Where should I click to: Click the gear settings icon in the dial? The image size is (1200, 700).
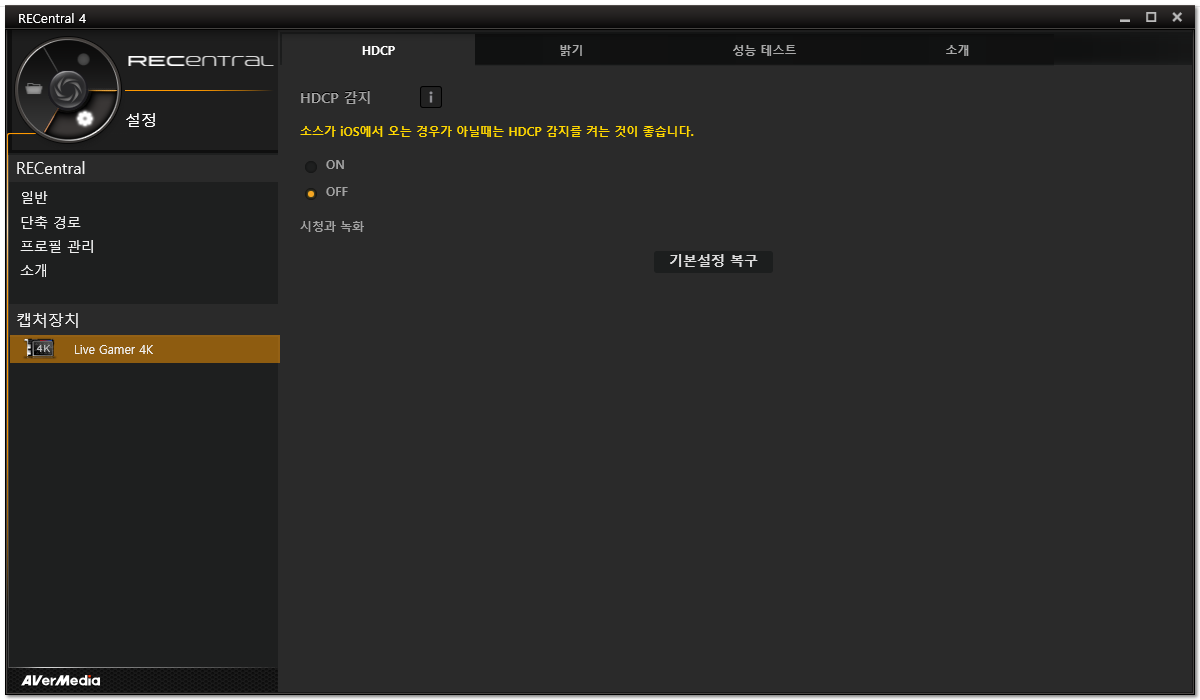click(85, 118)
